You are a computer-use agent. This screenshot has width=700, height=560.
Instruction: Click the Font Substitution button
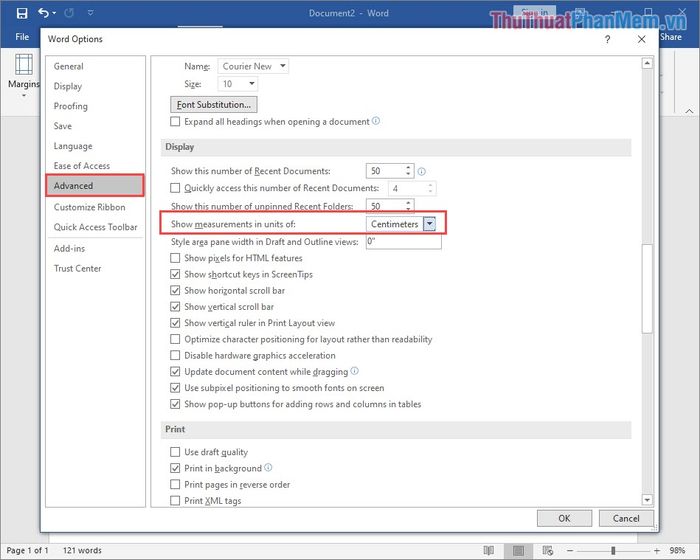(x=214, y=104)
